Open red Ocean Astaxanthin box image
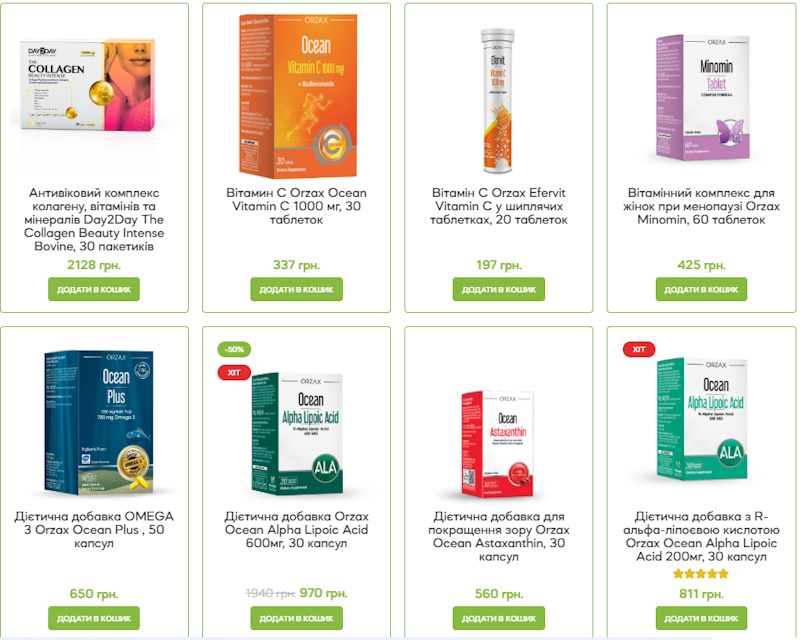This screenshot has width=800, height=640. [497, 444]
